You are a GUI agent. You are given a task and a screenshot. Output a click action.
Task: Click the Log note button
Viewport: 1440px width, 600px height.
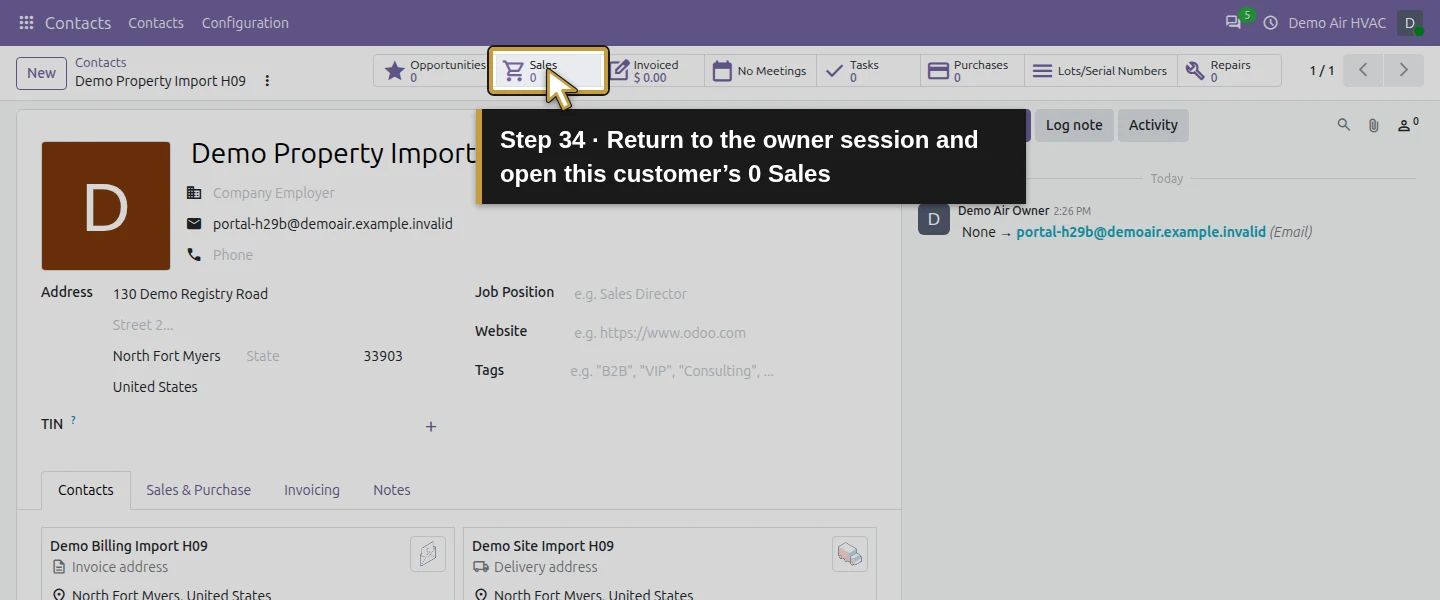click(1074, 125)
